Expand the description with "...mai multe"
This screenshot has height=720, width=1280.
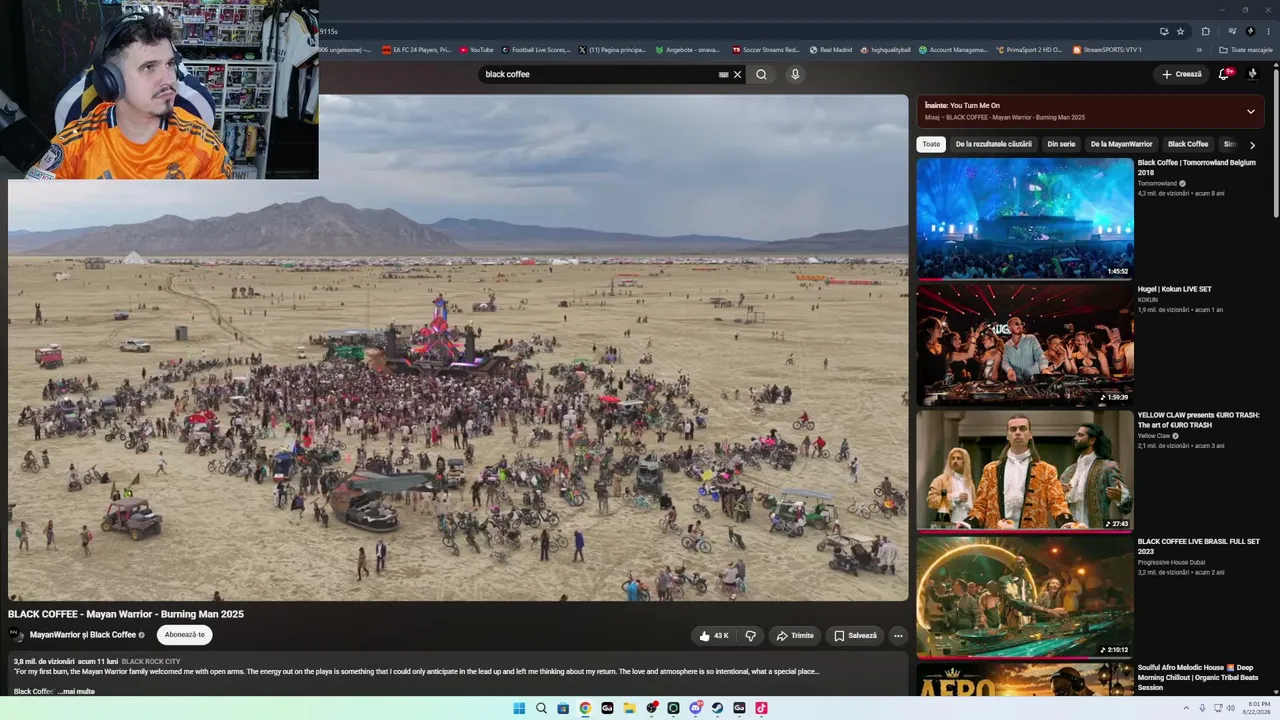point(76,691)
